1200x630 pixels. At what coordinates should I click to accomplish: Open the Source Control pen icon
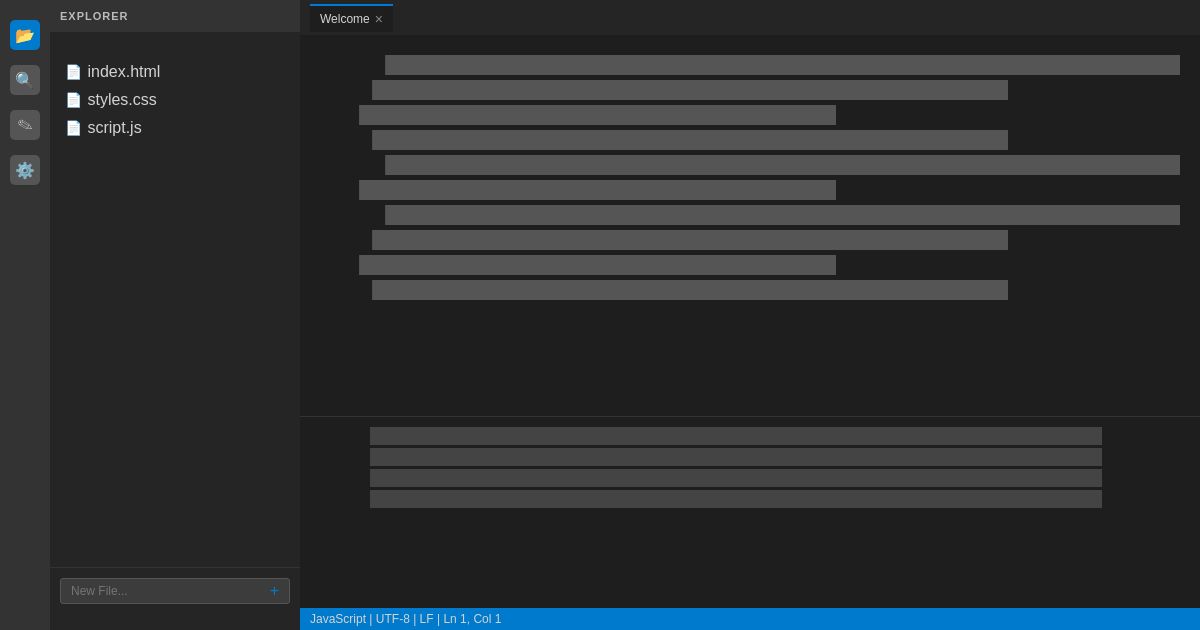point(25,125)
